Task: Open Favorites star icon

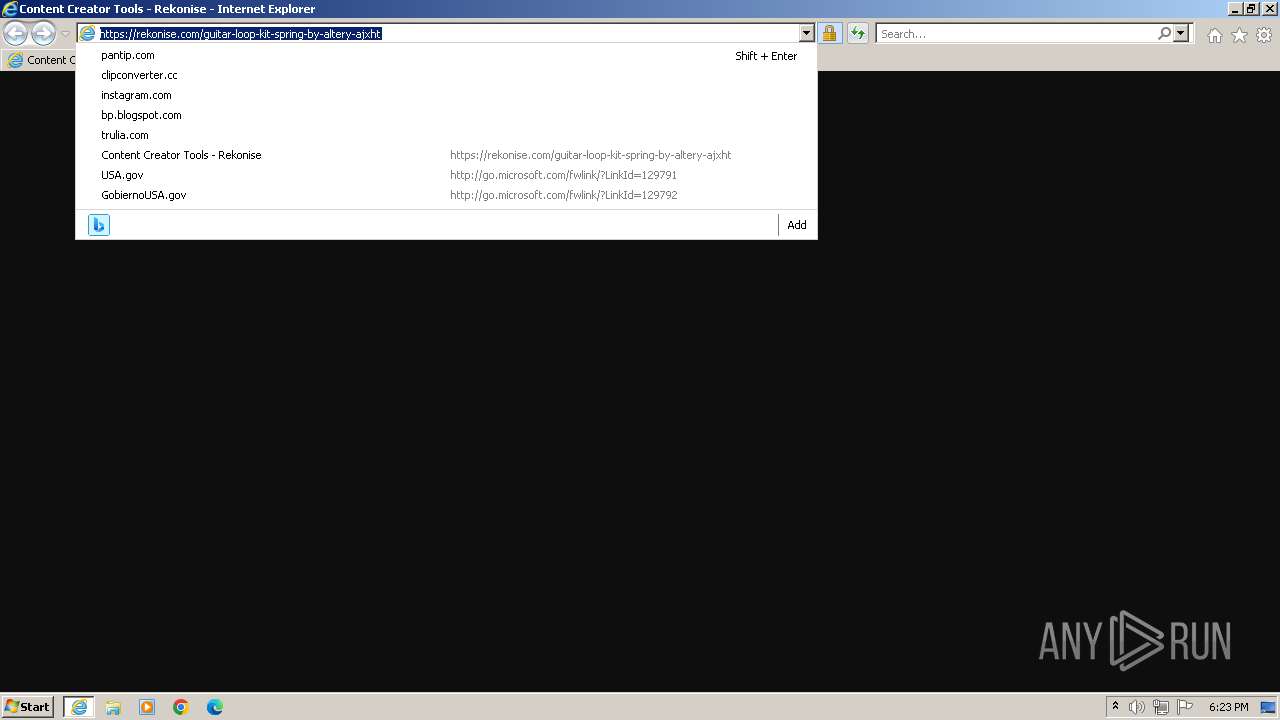Action: click(1239, 35)
